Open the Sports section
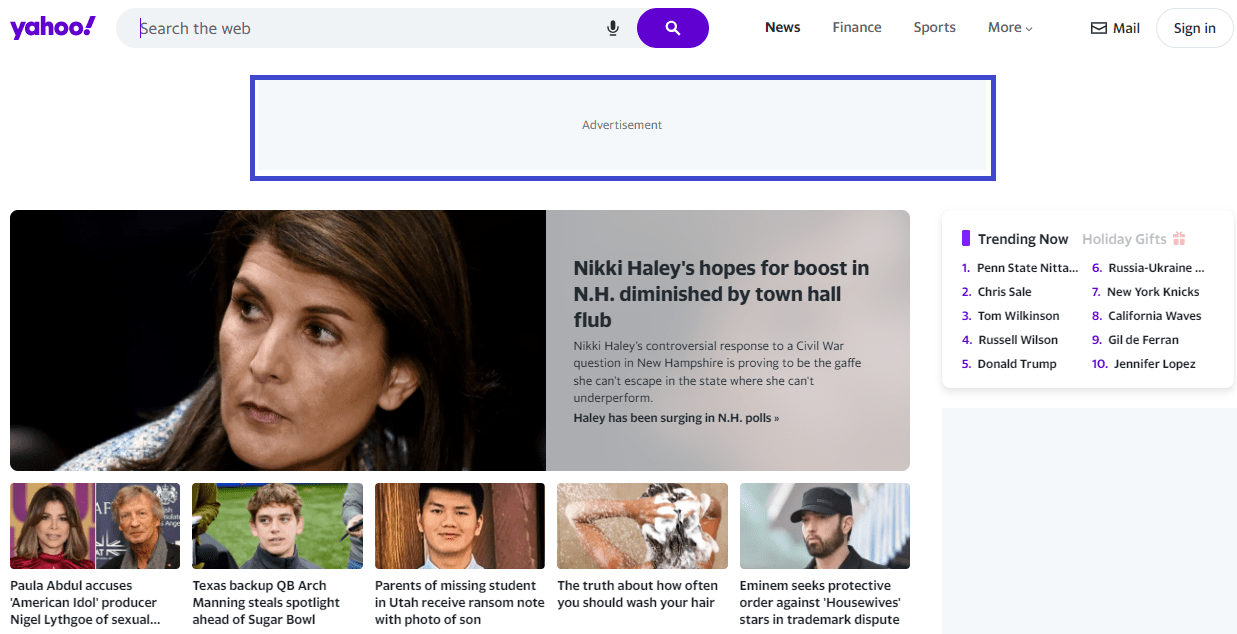The height and width of the screenshot is (634, 1237). pos(935,28)
